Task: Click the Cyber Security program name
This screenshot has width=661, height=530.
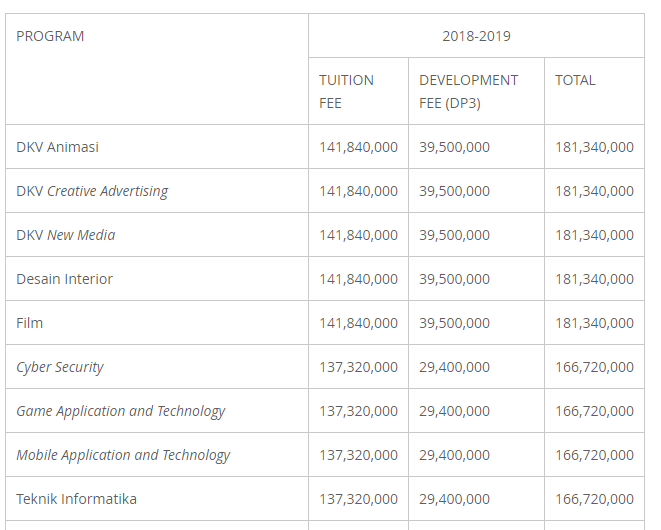Action: pos(60,367)
